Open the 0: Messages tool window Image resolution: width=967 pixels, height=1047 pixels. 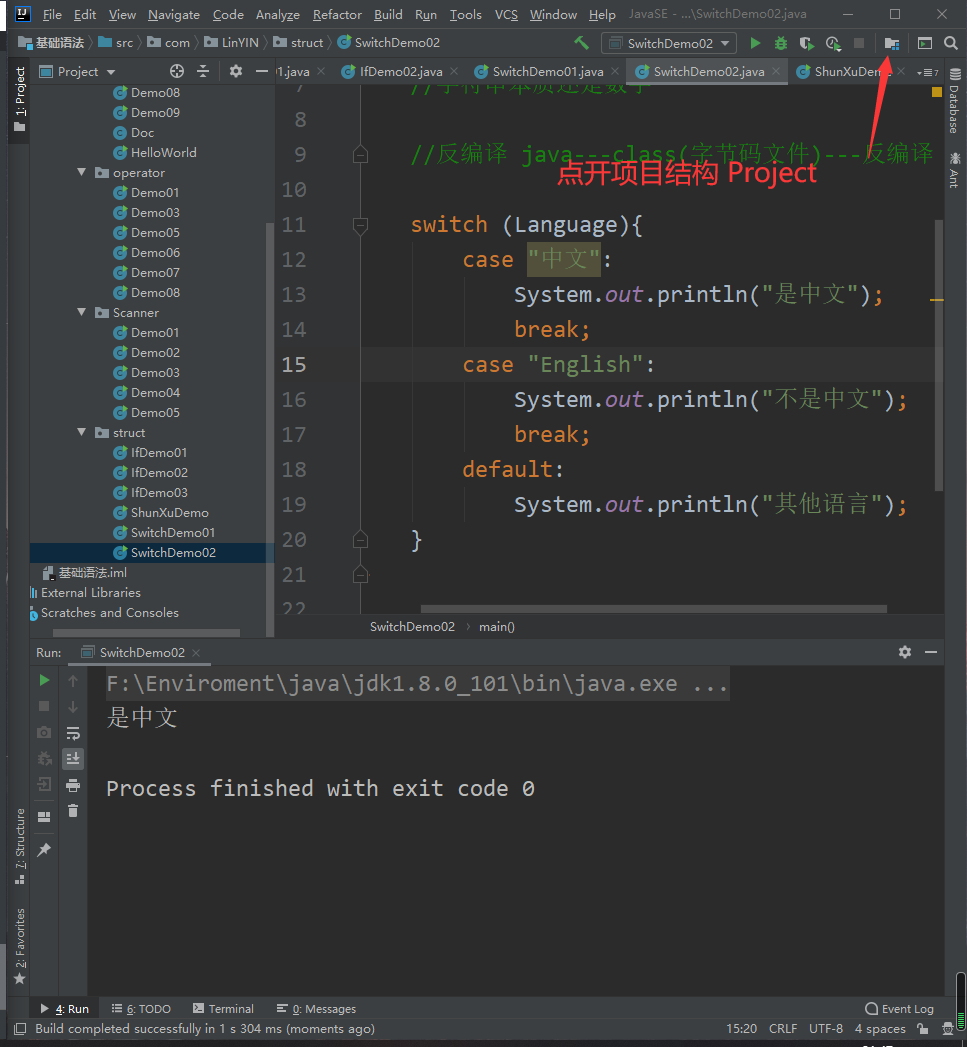tap(317, 1008)
